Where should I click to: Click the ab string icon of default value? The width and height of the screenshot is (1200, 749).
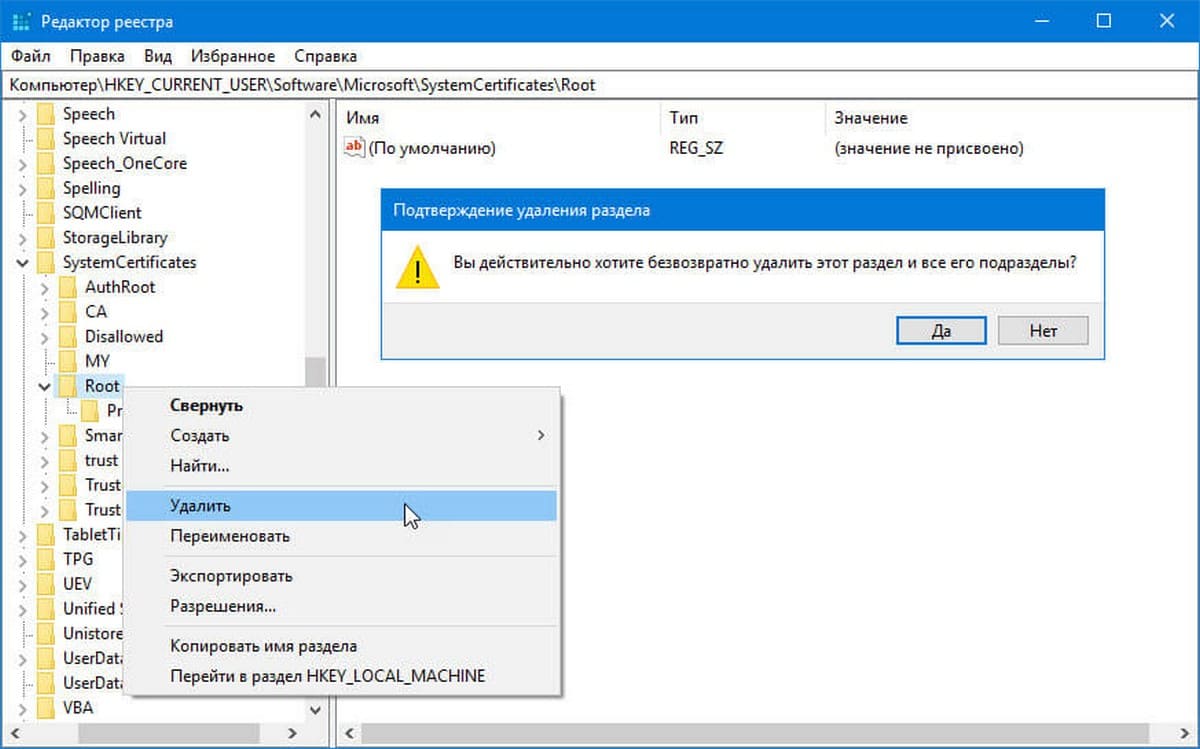[354, 148]
